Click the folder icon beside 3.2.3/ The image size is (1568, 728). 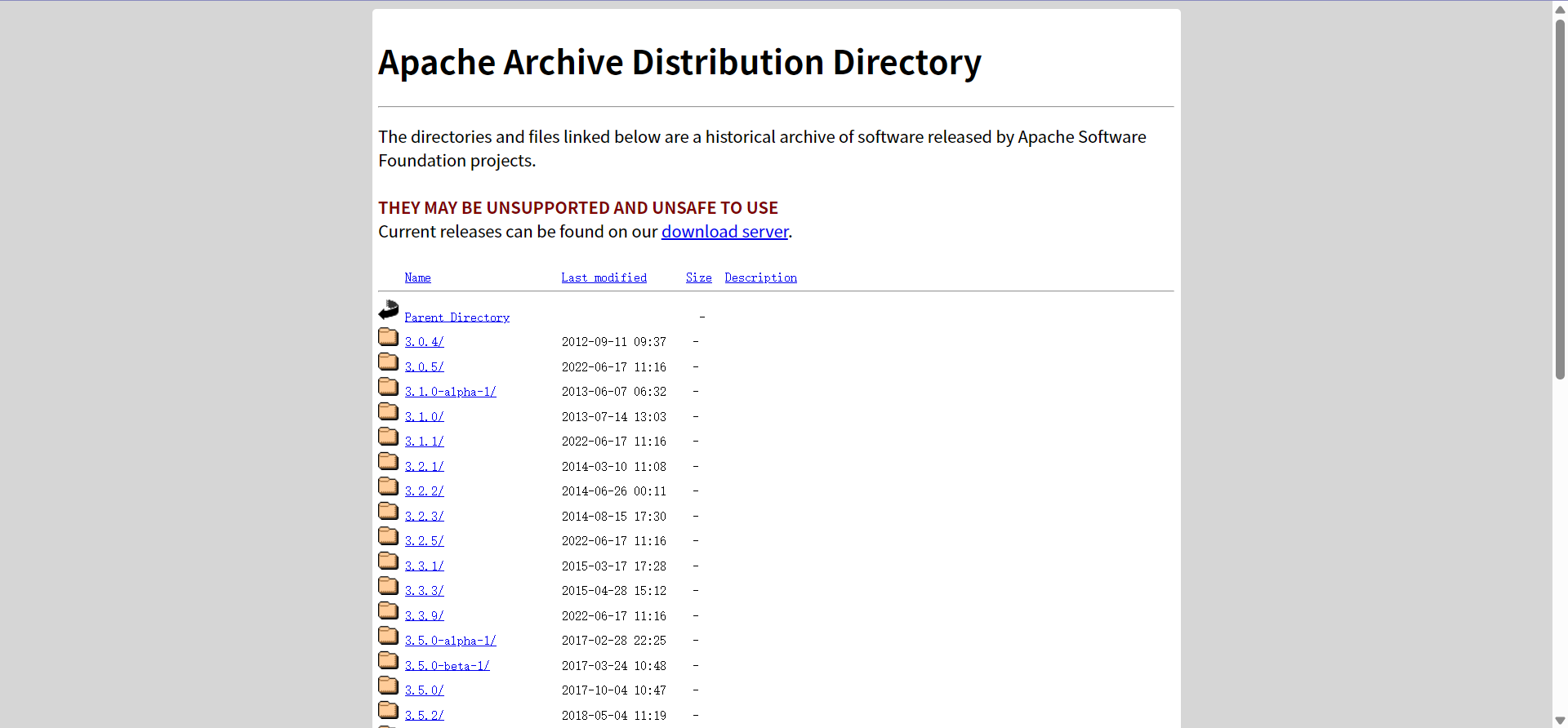click(389, 511)
